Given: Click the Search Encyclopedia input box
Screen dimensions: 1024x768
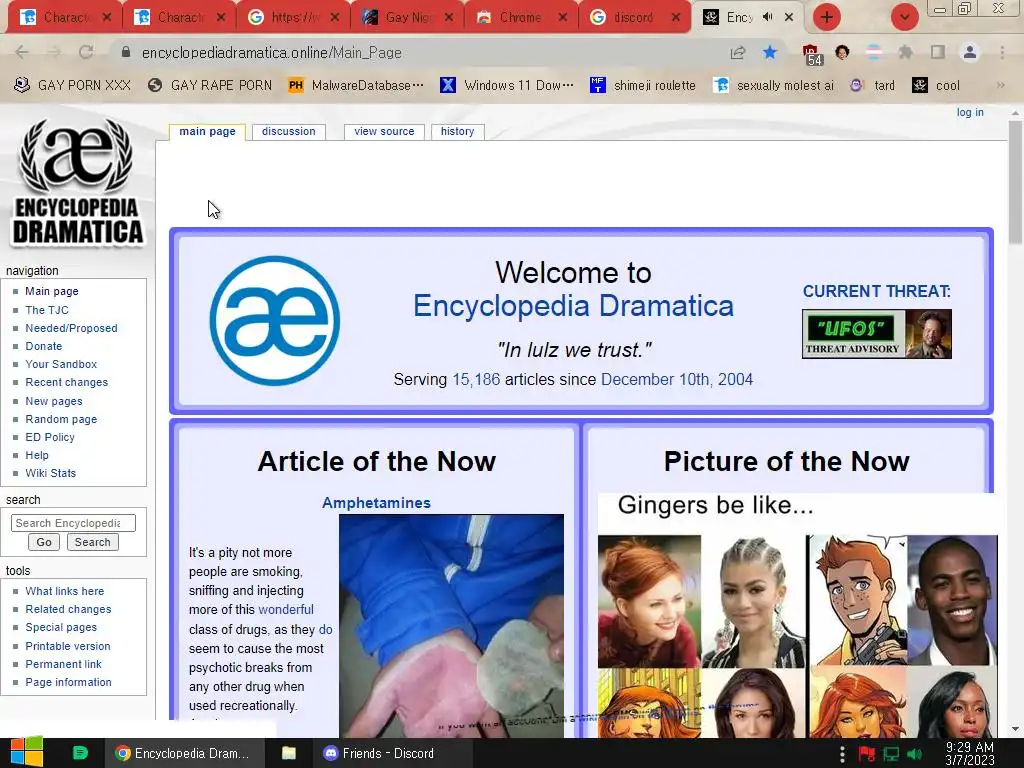Looking at the screenshot, I should coord(73,523).
